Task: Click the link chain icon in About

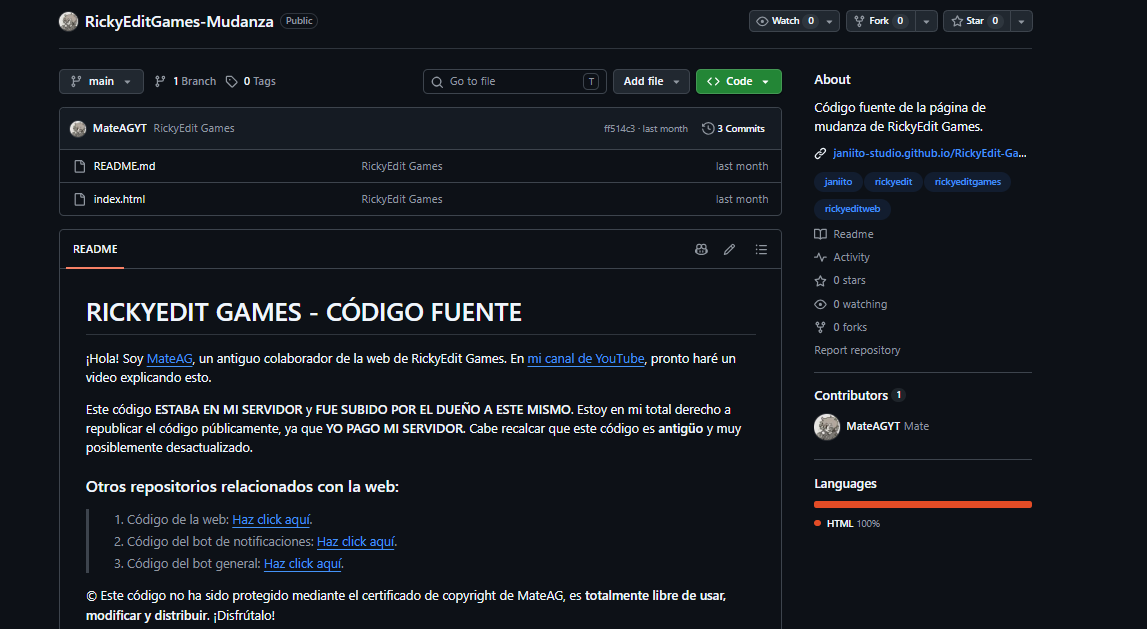Action: pyautogui.click(x=820, y=154)
